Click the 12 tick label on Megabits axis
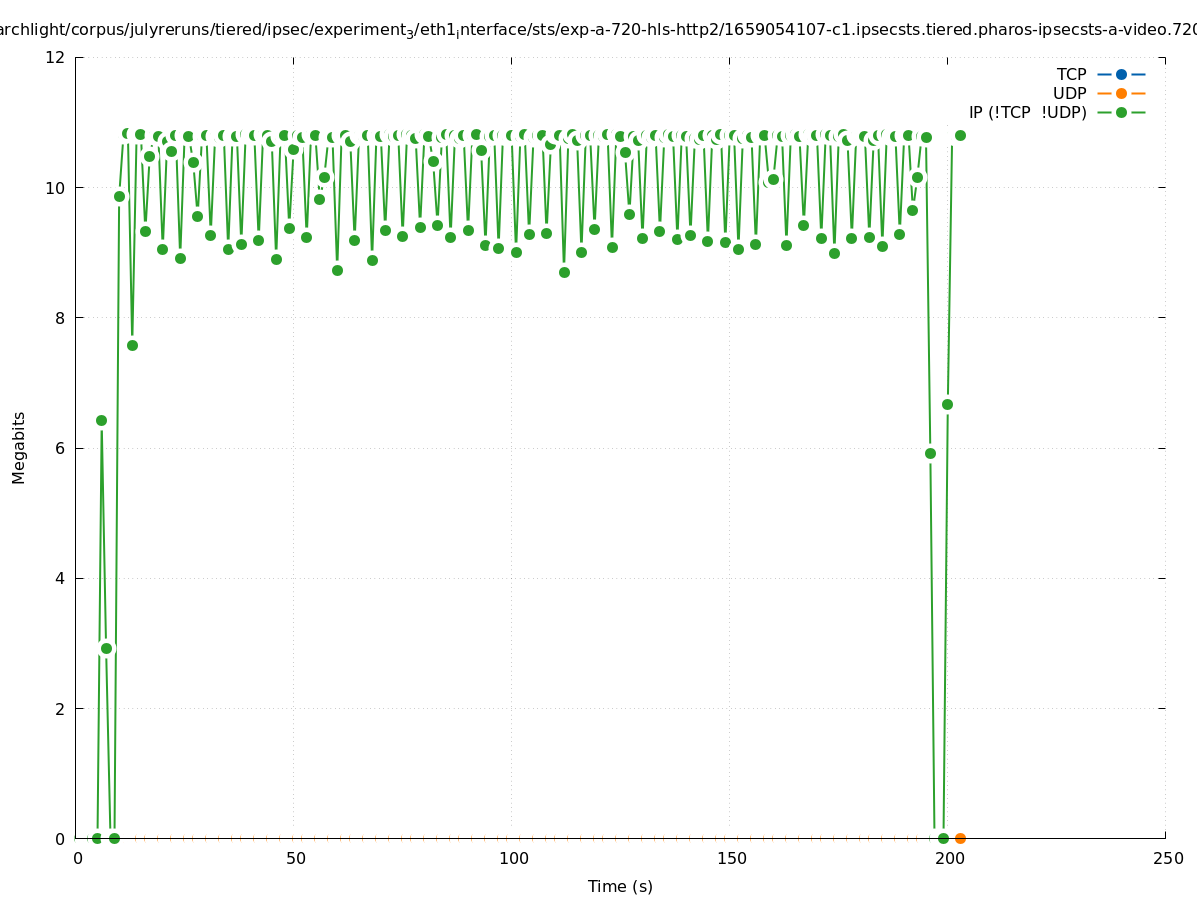 (x=56, y=57)
